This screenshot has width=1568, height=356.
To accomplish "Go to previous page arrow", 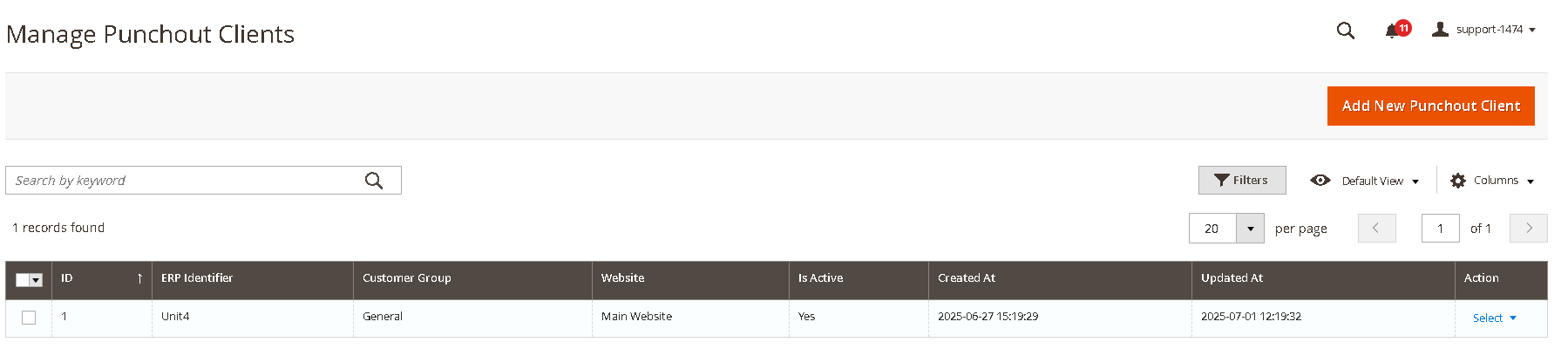I will (x=1376, y=228).
